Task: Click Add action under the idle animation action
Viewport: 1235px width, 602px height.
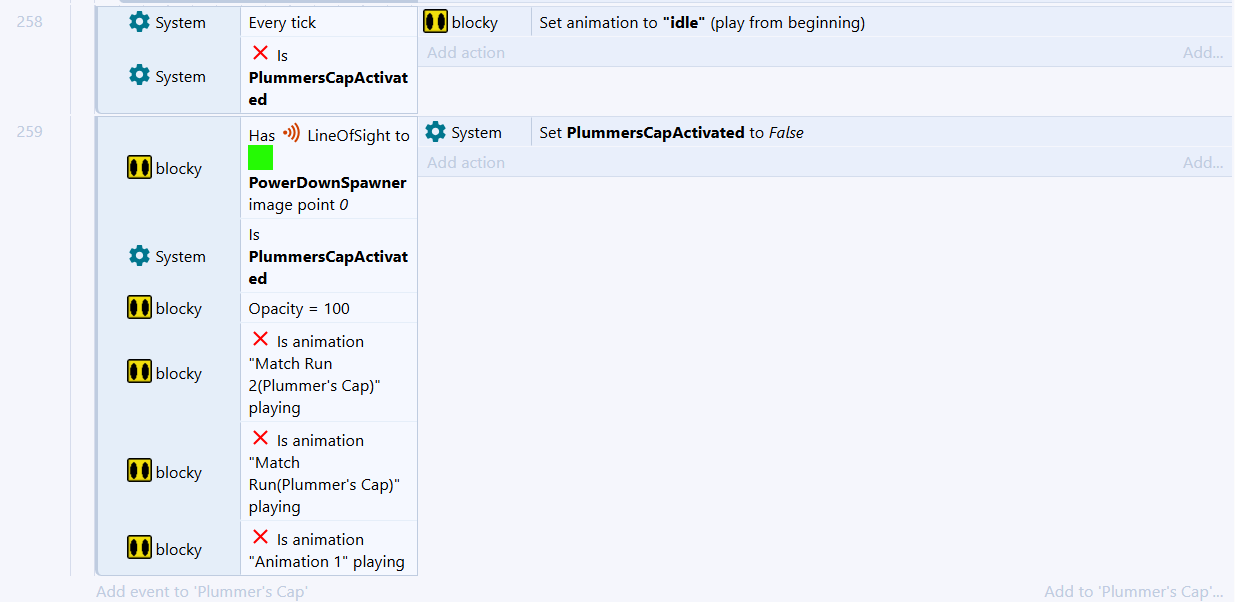Action: point(466,53)
